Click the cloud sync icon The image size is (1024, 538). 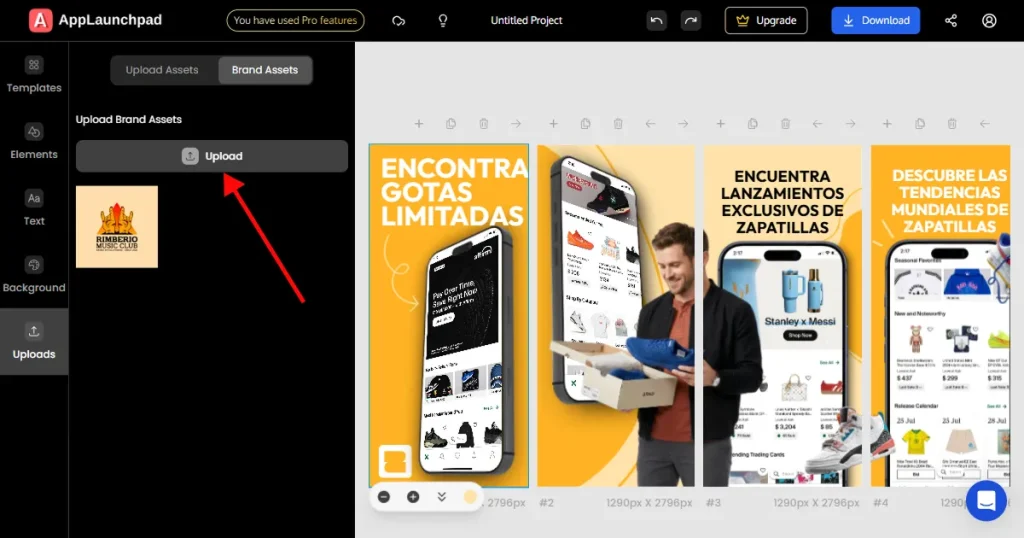[x=398, y=21]
